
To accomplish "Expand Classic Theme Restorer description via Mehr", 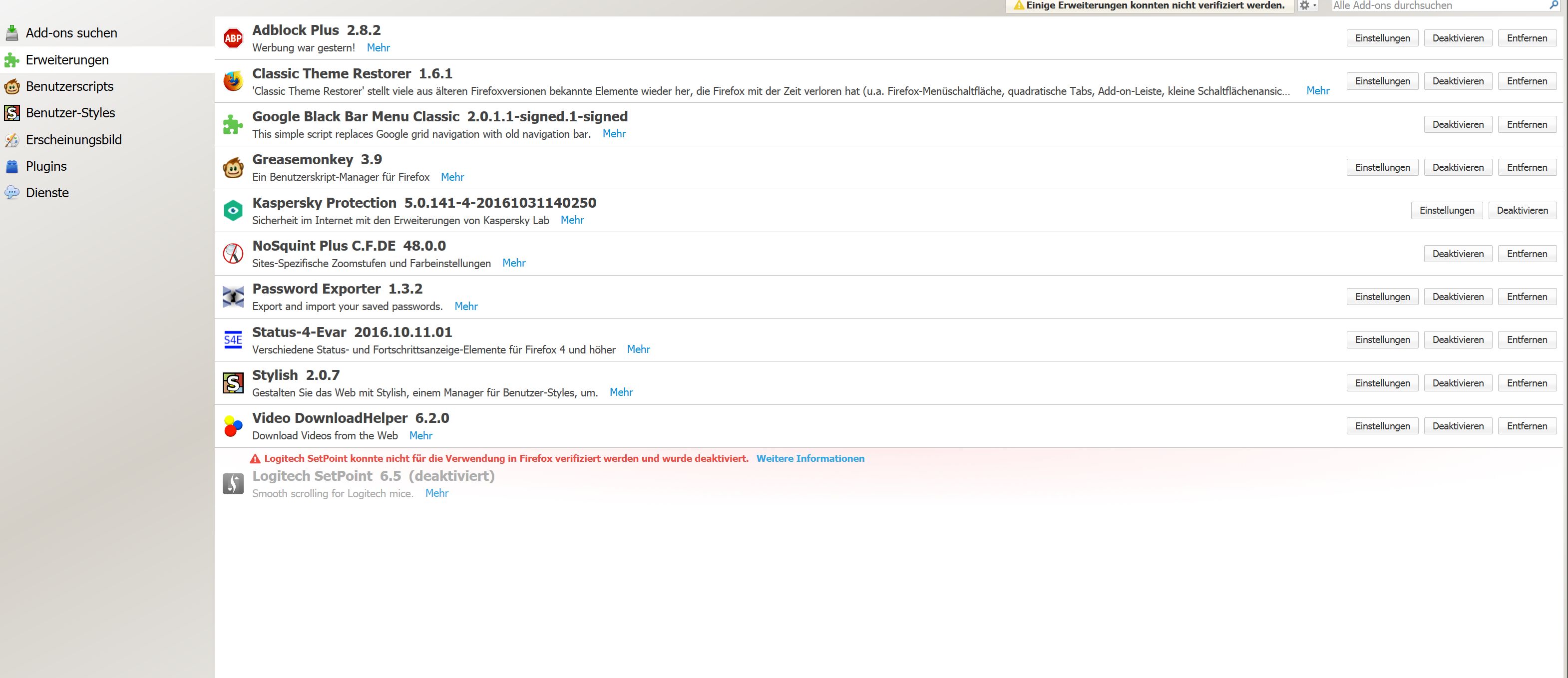I will click(1317, 91).
